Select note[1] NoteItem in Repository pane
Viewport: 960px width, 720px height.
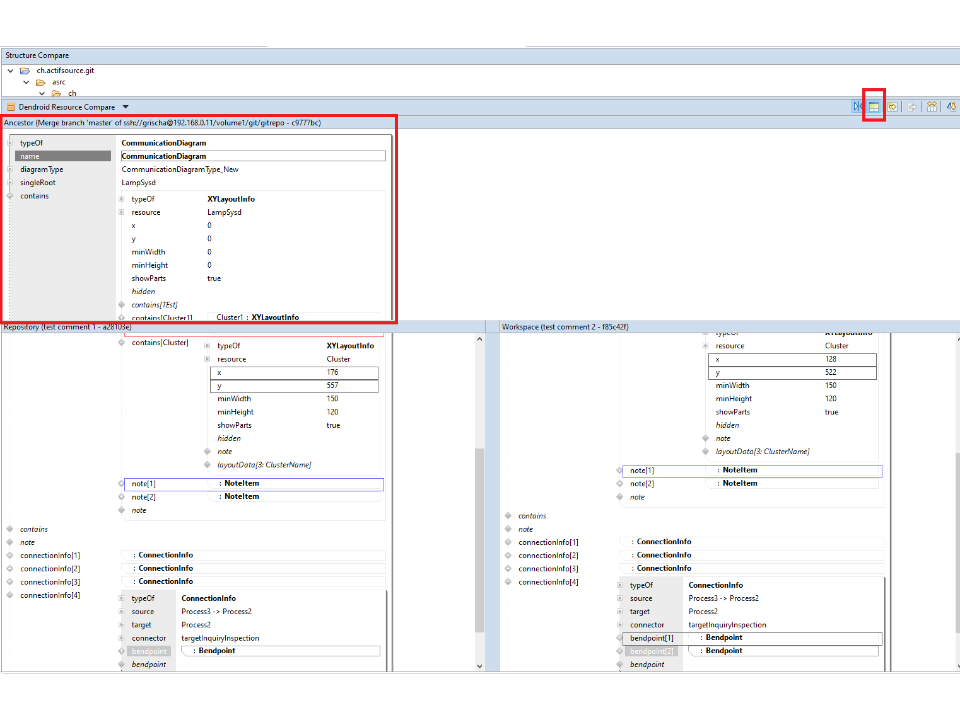point(252,484)
